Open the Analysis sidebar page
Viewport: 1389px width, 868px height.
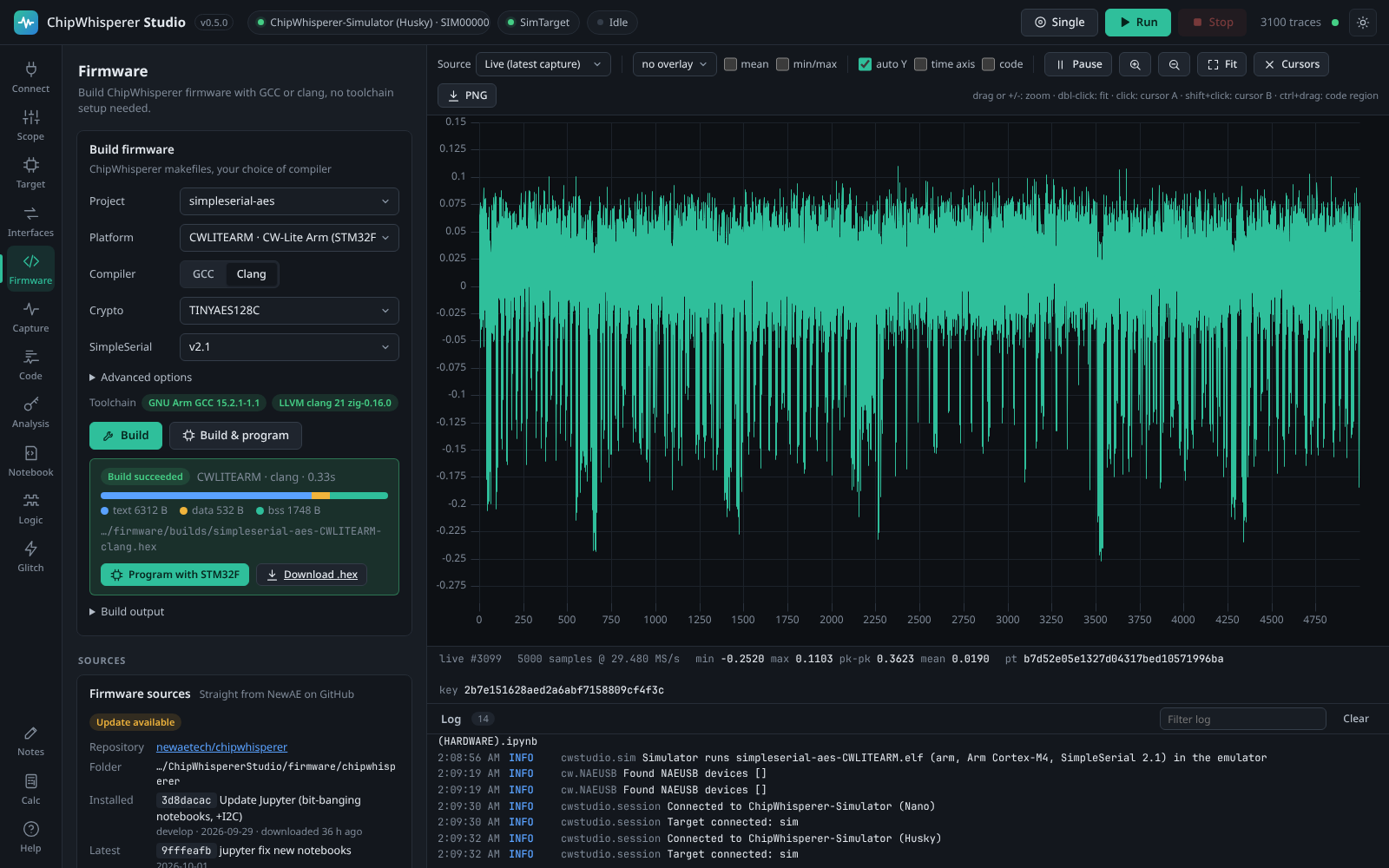(x=30, y=412)
